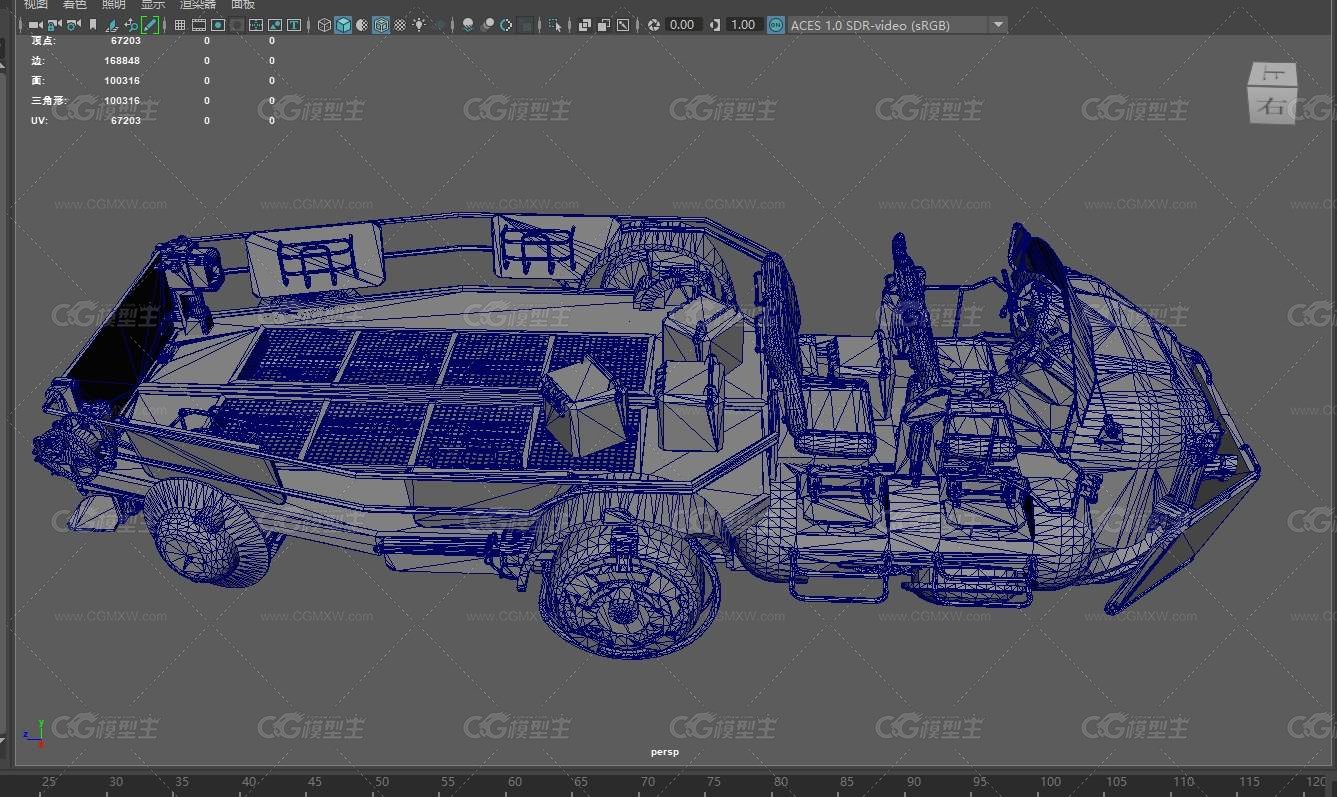Viewport: 1337px width, 797px height.
Task: Click X-Ray Active Components icon
Action: [x=603, y=25]
